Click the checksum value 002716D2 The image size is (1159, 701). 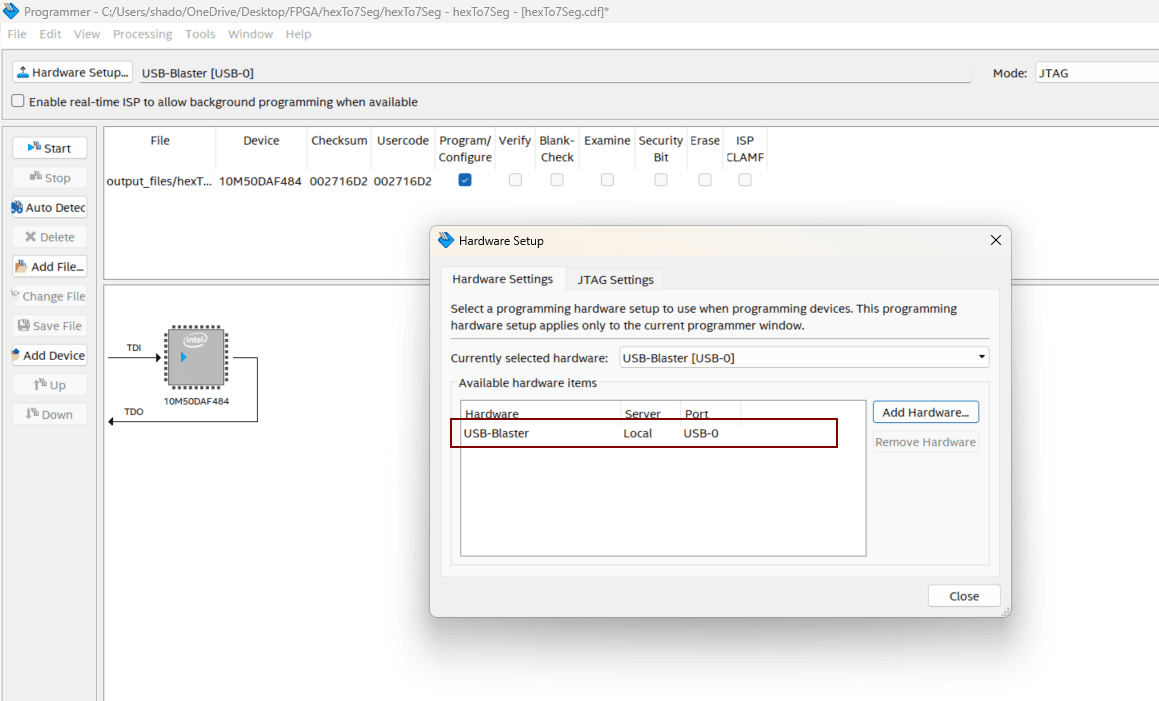(339, 180)
